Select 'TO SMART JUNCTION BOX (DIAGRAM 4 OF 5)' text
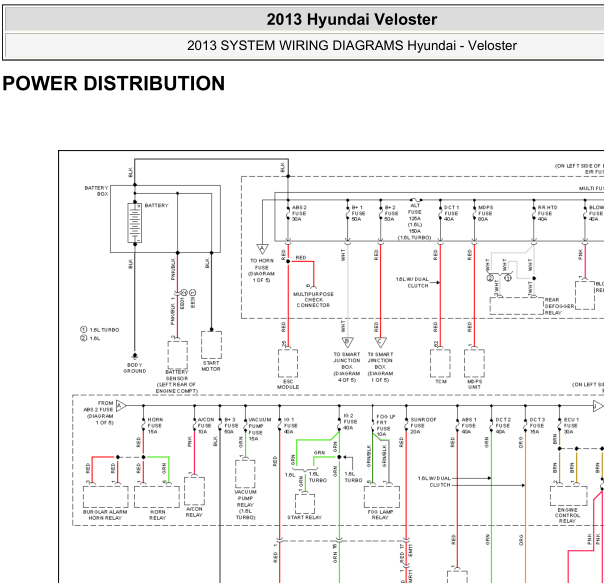 [x=347, y=367]
